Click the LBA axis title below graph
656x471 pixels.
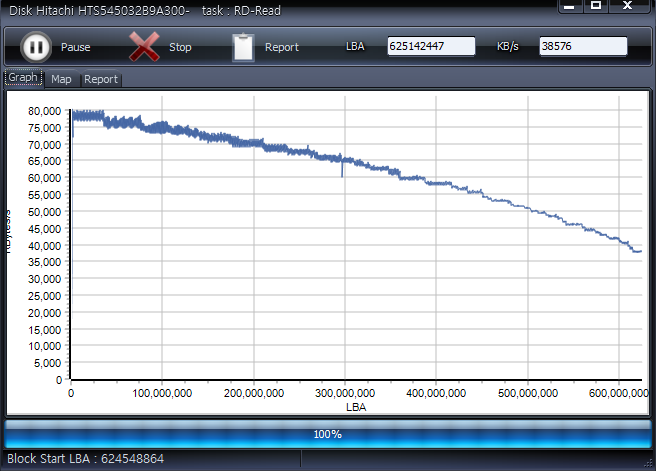pyautogui.click(x=356, y=407)
